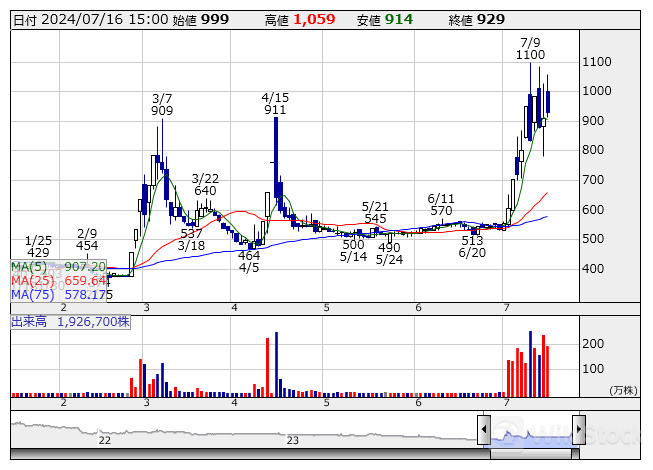This screenshot has height=470, width=653.
Task: Click year 23 in the overview timeline
Action: click(293, 440)
